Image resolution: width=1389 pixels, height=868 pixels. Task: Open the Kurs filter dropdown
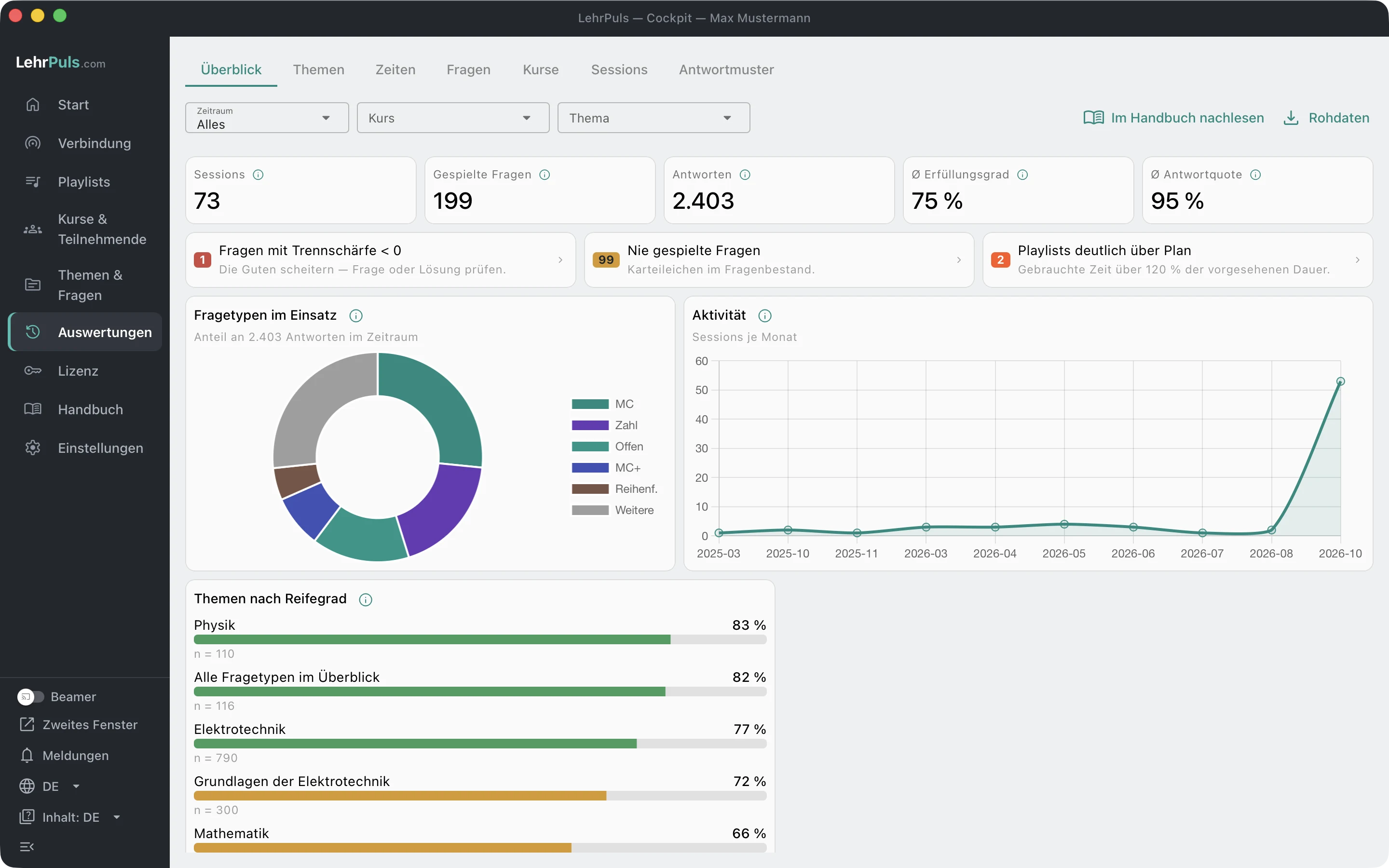(x=453, y=118)
